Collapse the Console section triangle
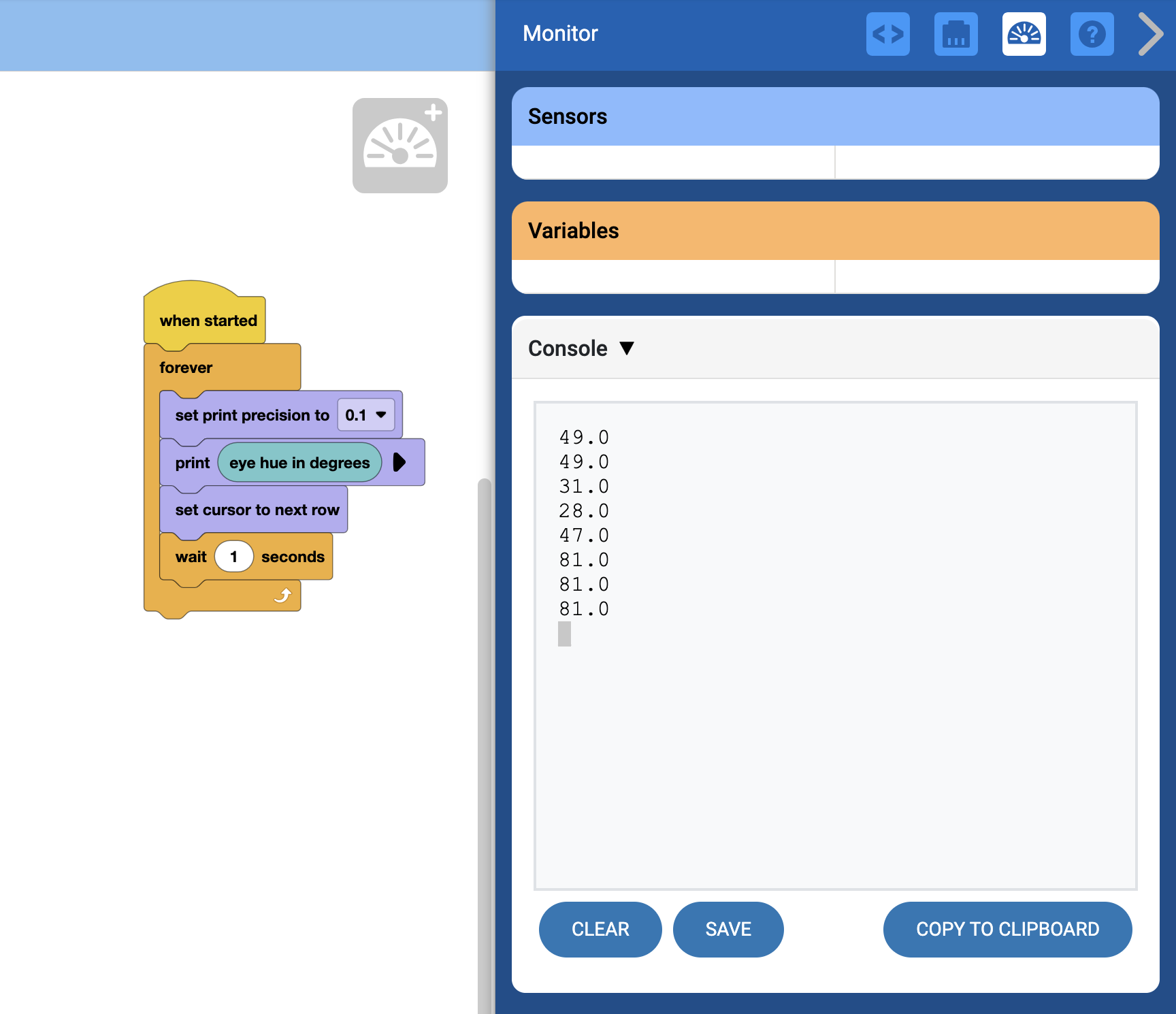 pos(627,348)
